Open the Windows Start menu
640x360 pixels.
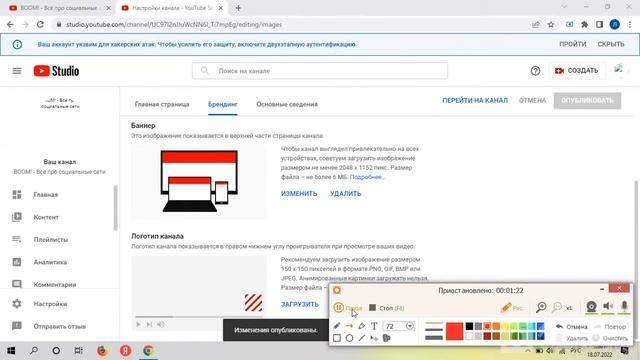pyautogui.click(x=11, y=351)
